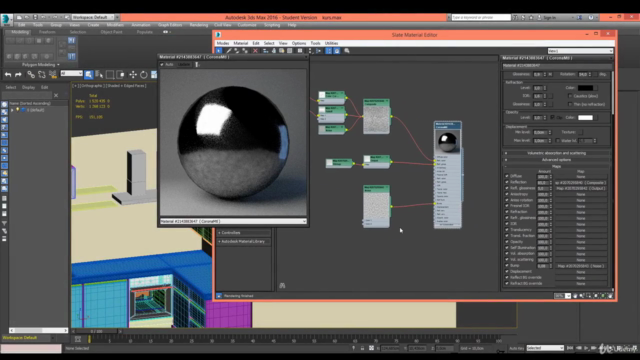This screenshot has height=360, width=640.
Task: Toggle the Translucency map checkbox
Action: (x=507, y=230)
